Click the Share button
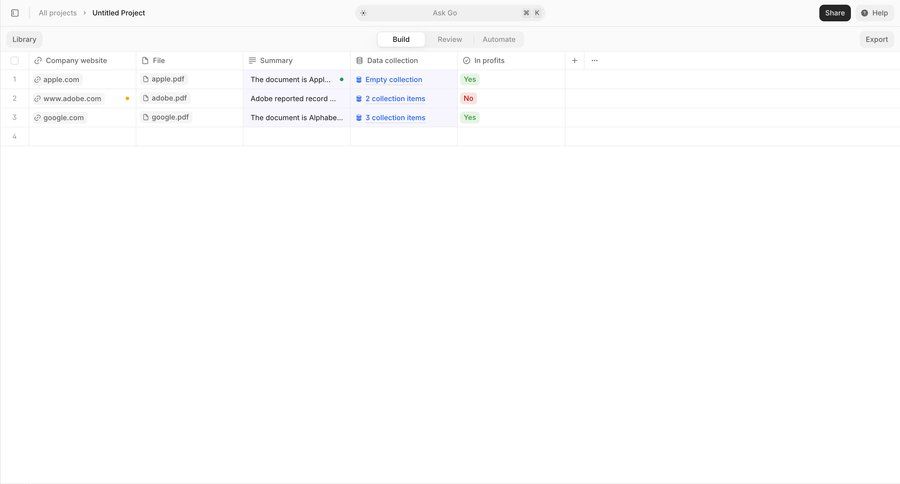 click(834, 13)
